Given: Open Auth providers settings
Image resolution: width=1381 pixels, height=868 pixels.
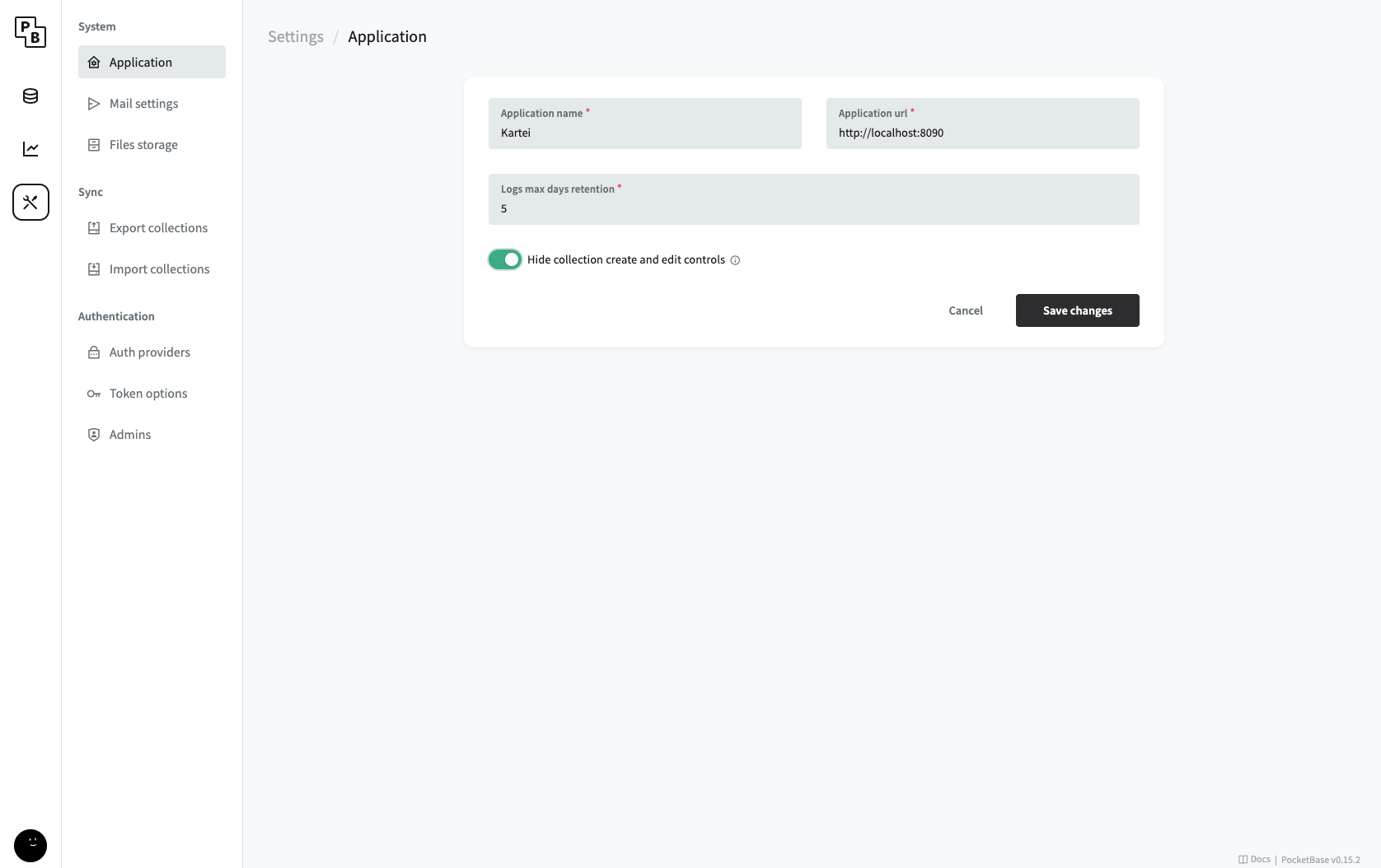Looking at the screenshot, I should pyautogui.click(x=152, y=352).
